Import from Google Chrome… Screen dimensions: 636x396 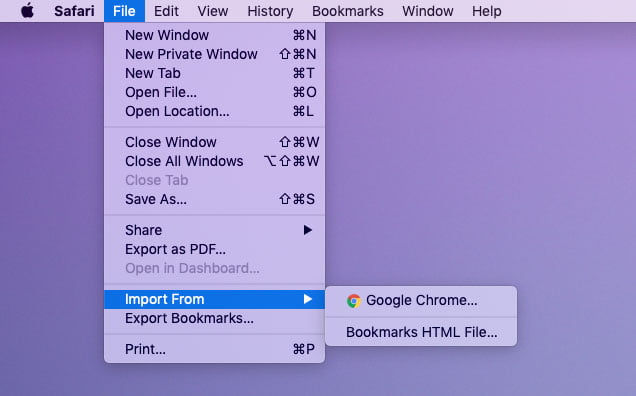(421, 301)
